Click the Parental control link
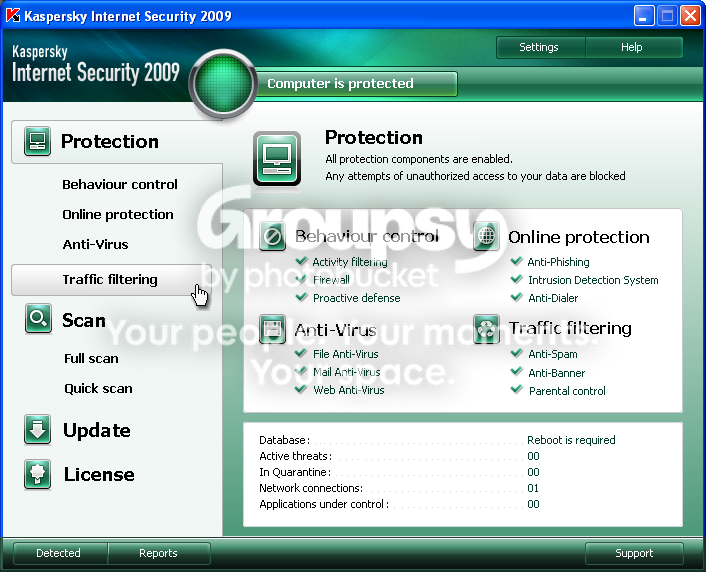 pos(567,391)
